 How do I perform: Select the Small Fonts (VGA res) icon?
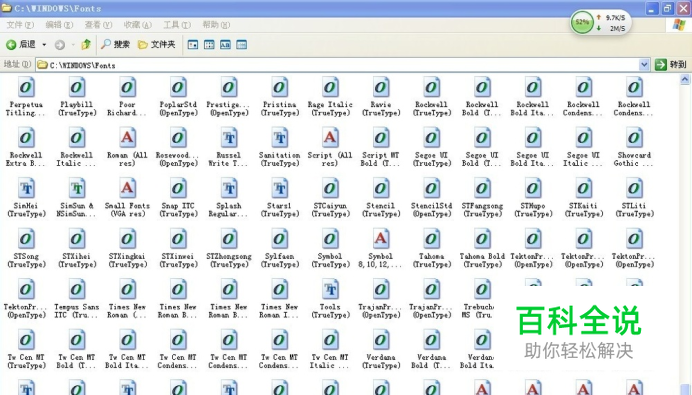pyautogui.click(x=128, y=188)
